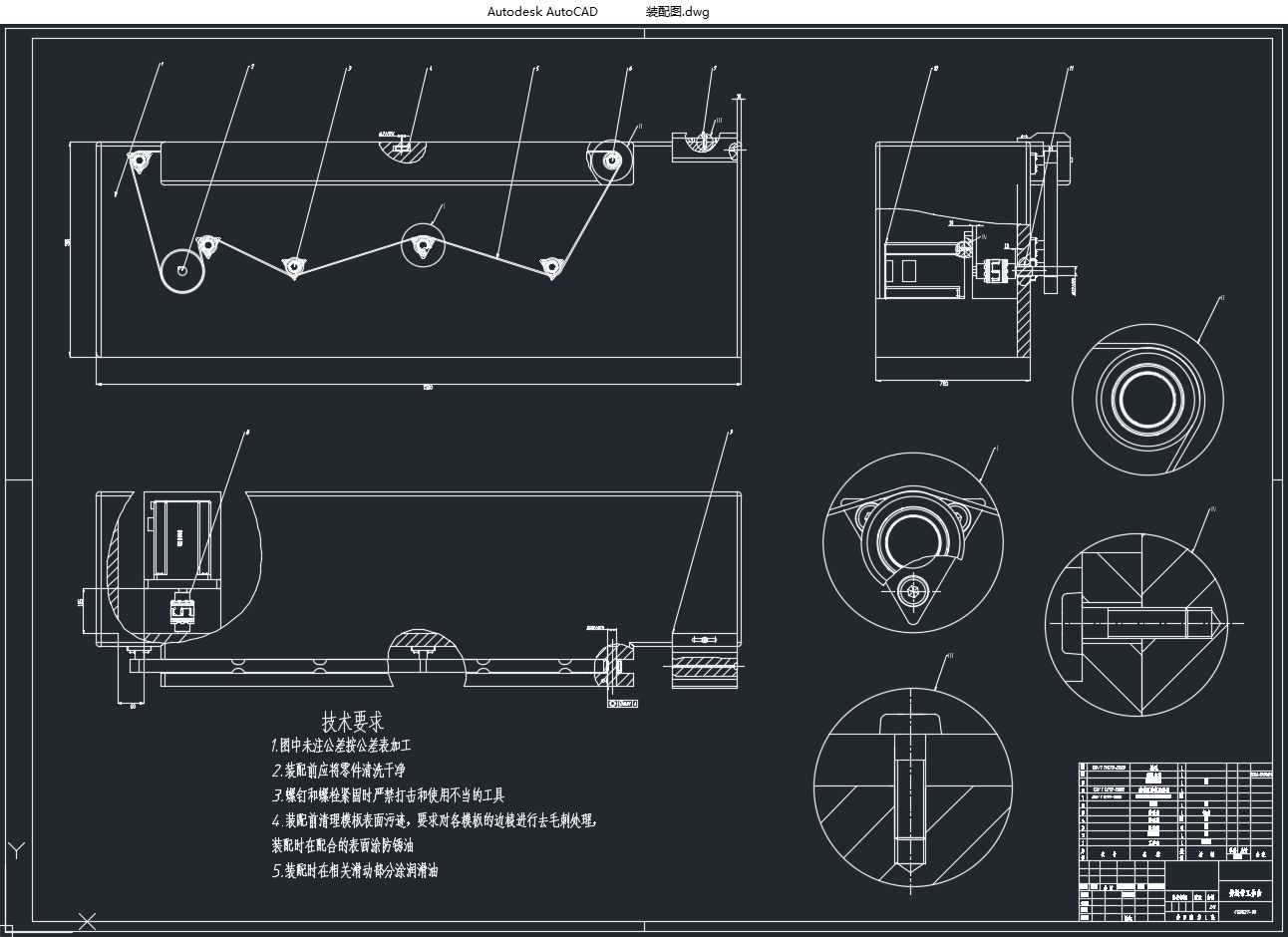Select the large bearing ring in detail view II
The image size is (1288, 937).
point(1147,397)
